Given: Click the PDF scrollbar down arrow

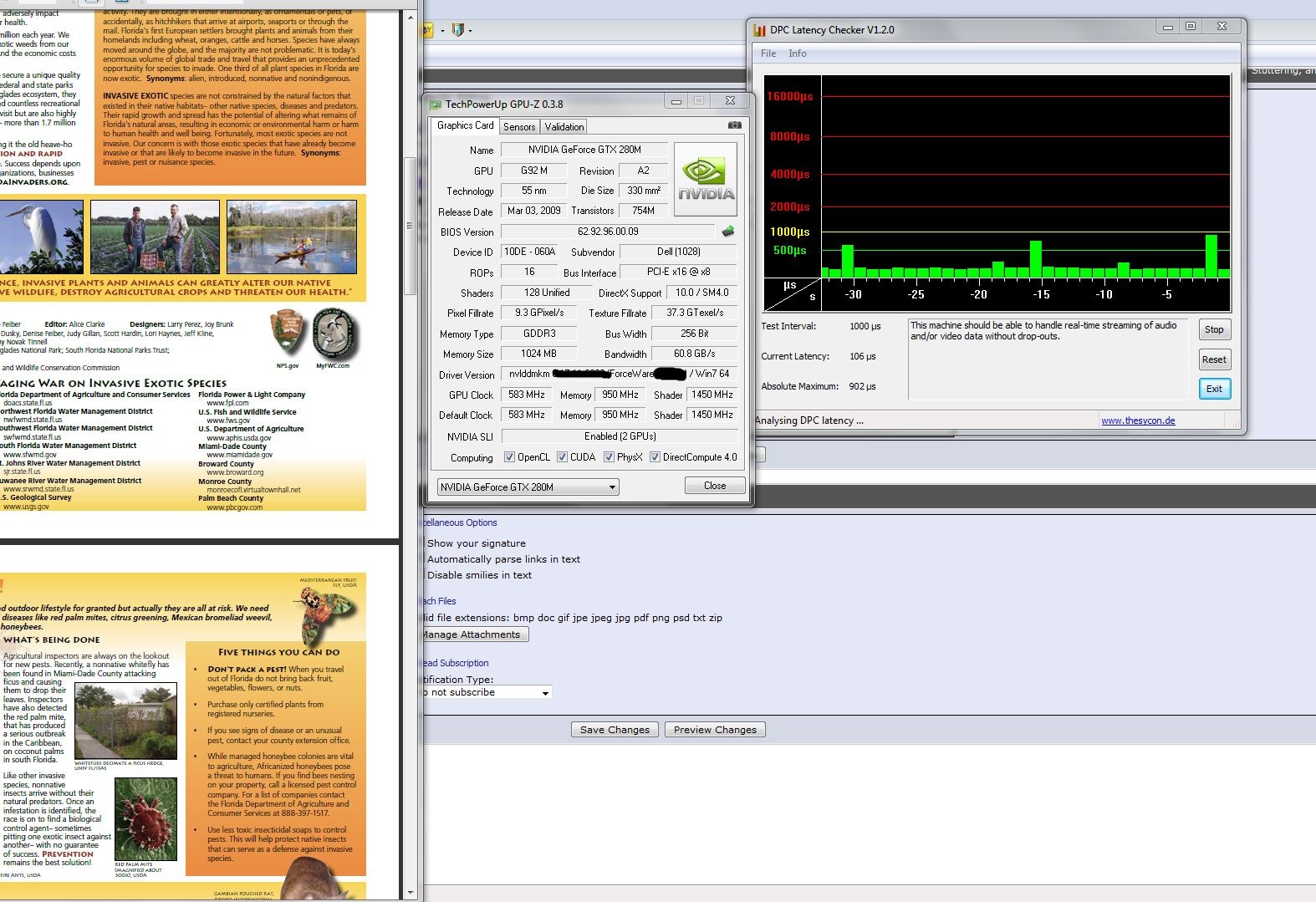Looking at the screenshot, I should pyautogui.click(x=410, y=893).
